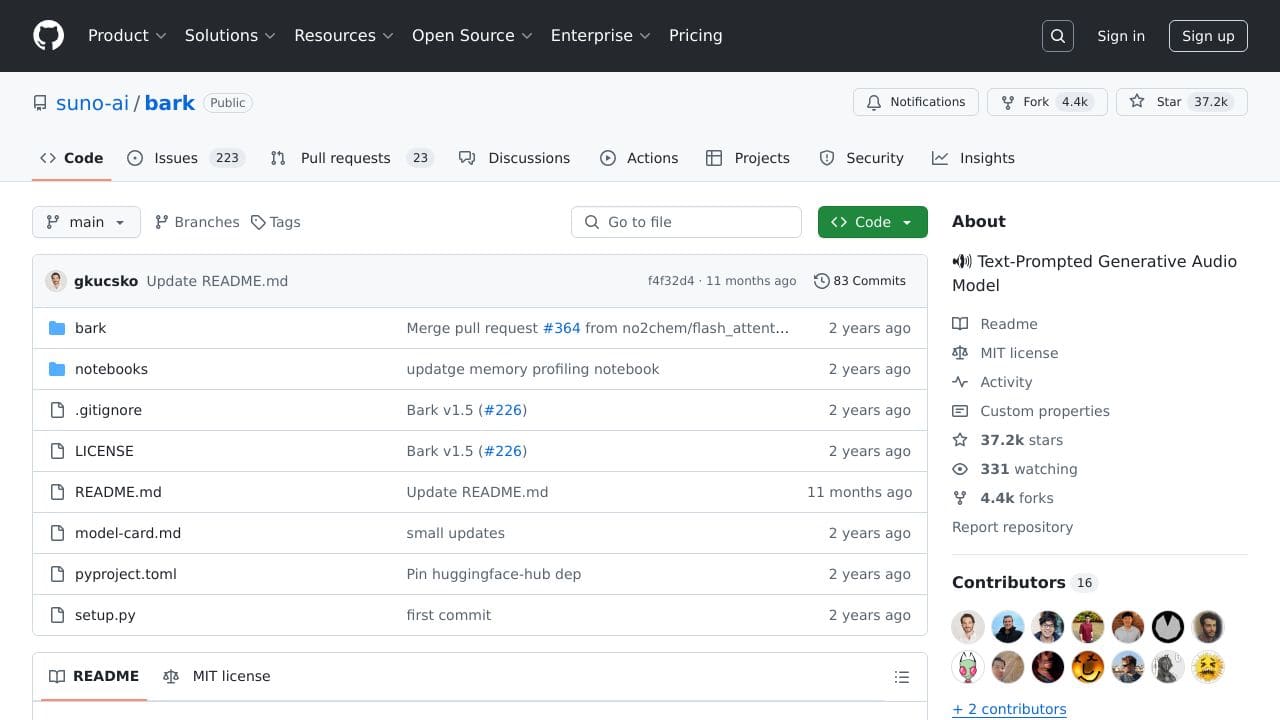Click the gkucsko avatar in commit row
Image resolution: width=1280 pixels, height=720 pixels.
tap(56, 281)
